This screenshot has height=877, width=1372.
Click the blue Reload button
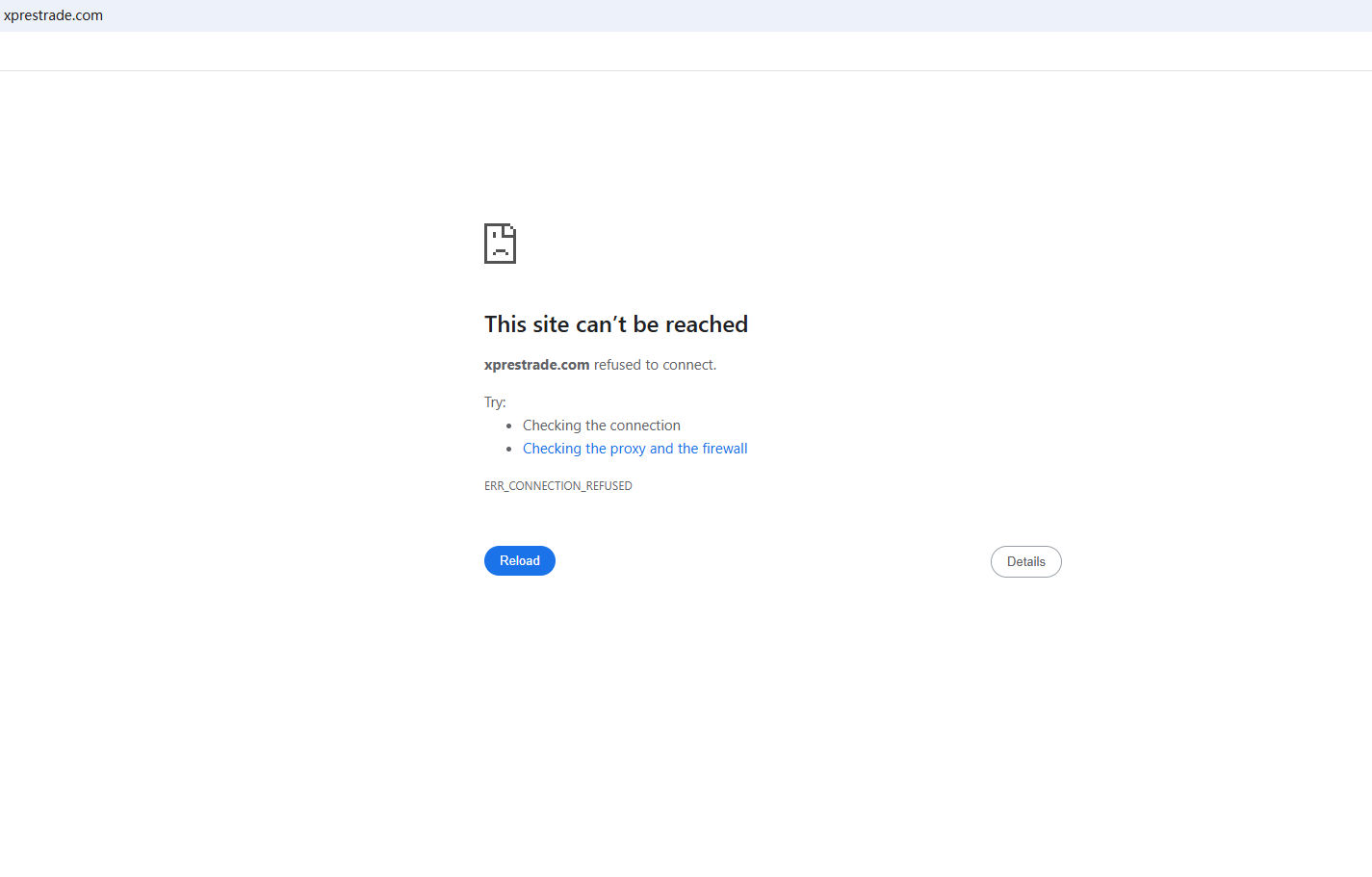pos(520,560)
